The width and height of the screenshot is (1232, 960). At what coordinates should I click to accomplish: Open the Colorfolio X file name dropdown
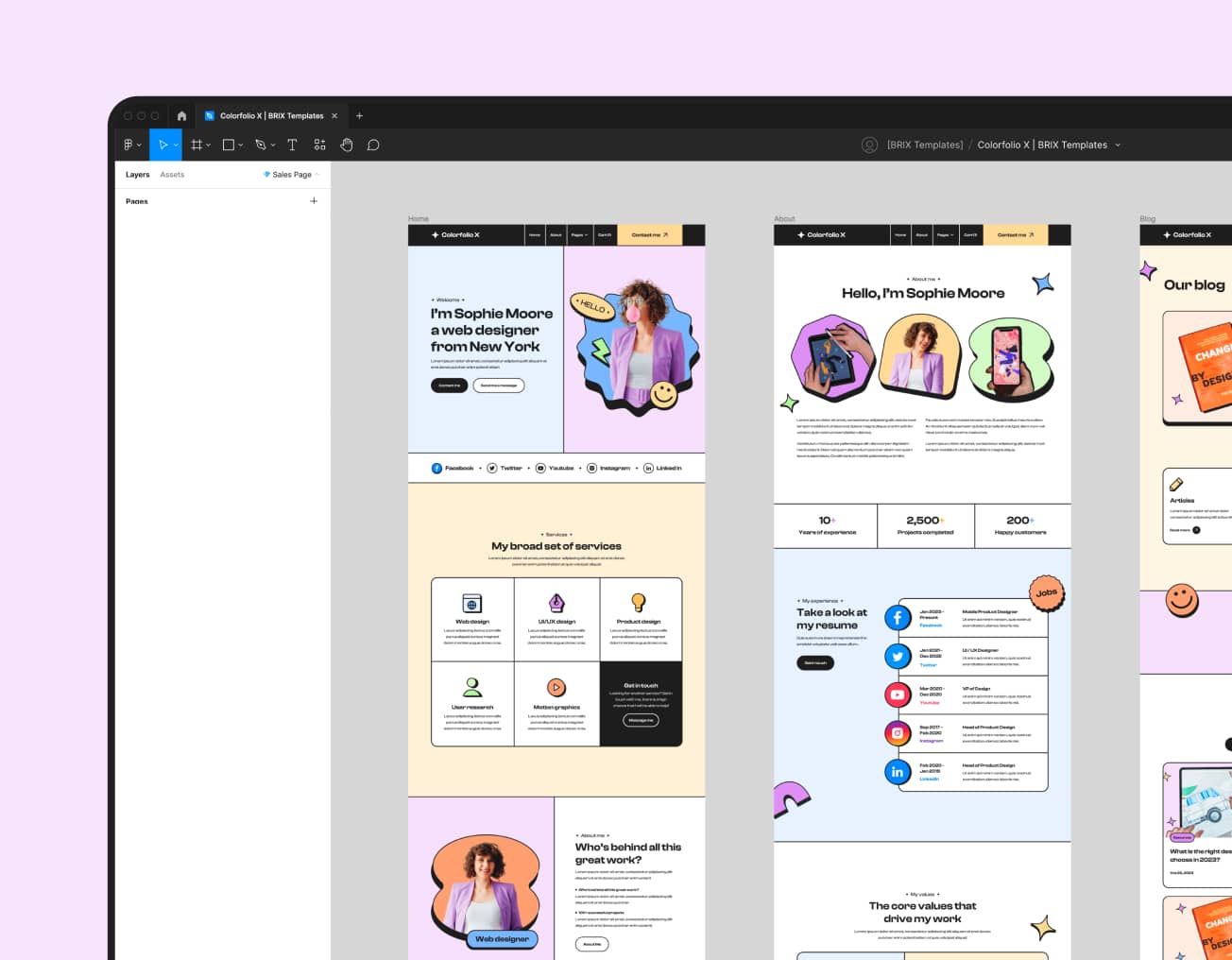[x=1118, y=145]
